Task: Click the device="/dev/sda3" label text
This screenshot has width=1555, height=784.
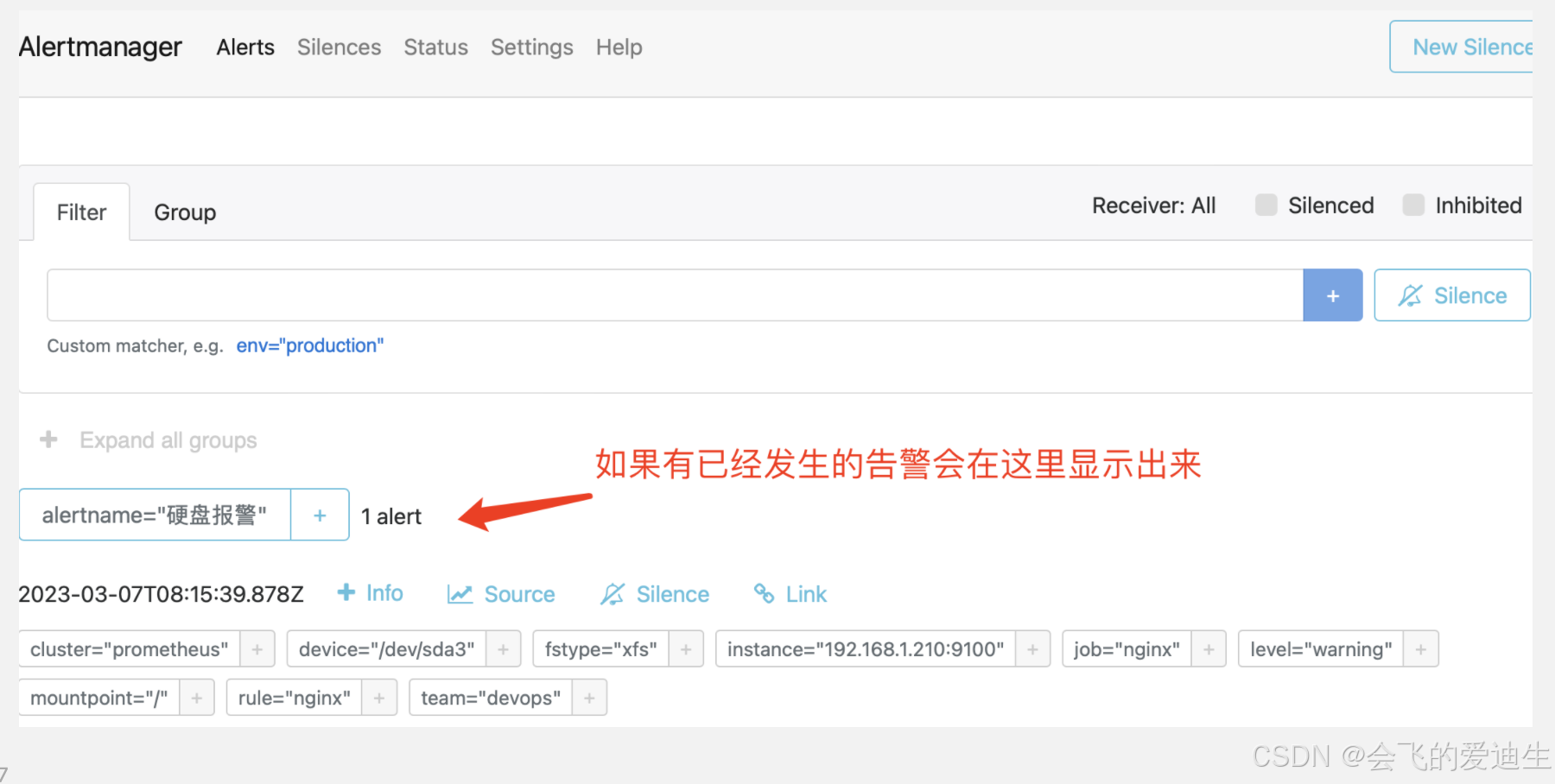Action: 386,649
